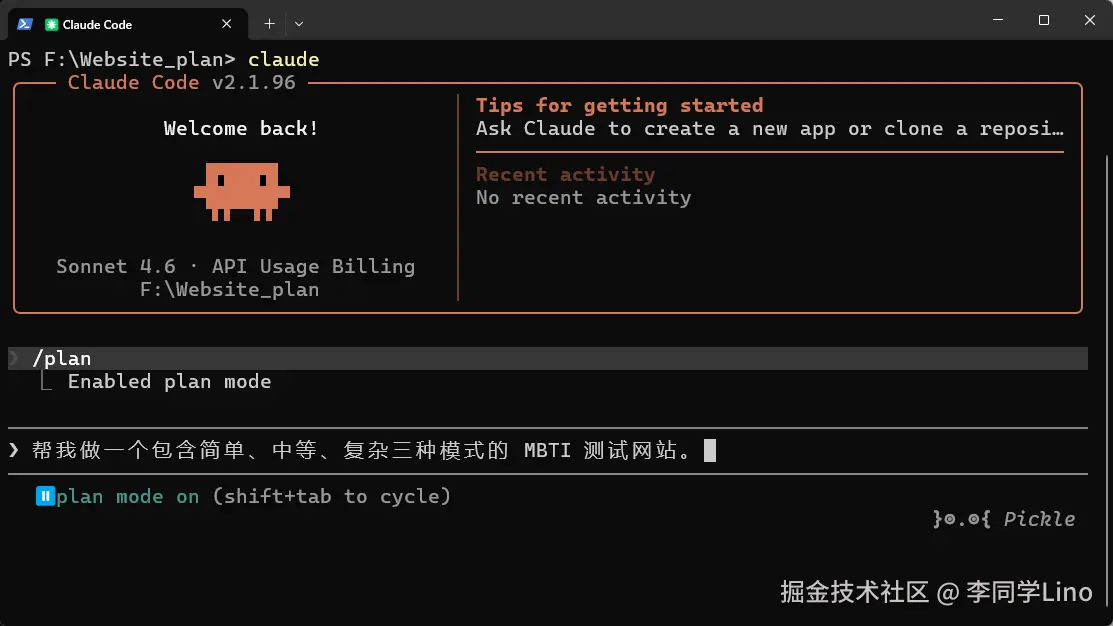Click the 'Tips for getting started' heading
The height and width of the screenshot is (626, 1113).
coord(619,105)
